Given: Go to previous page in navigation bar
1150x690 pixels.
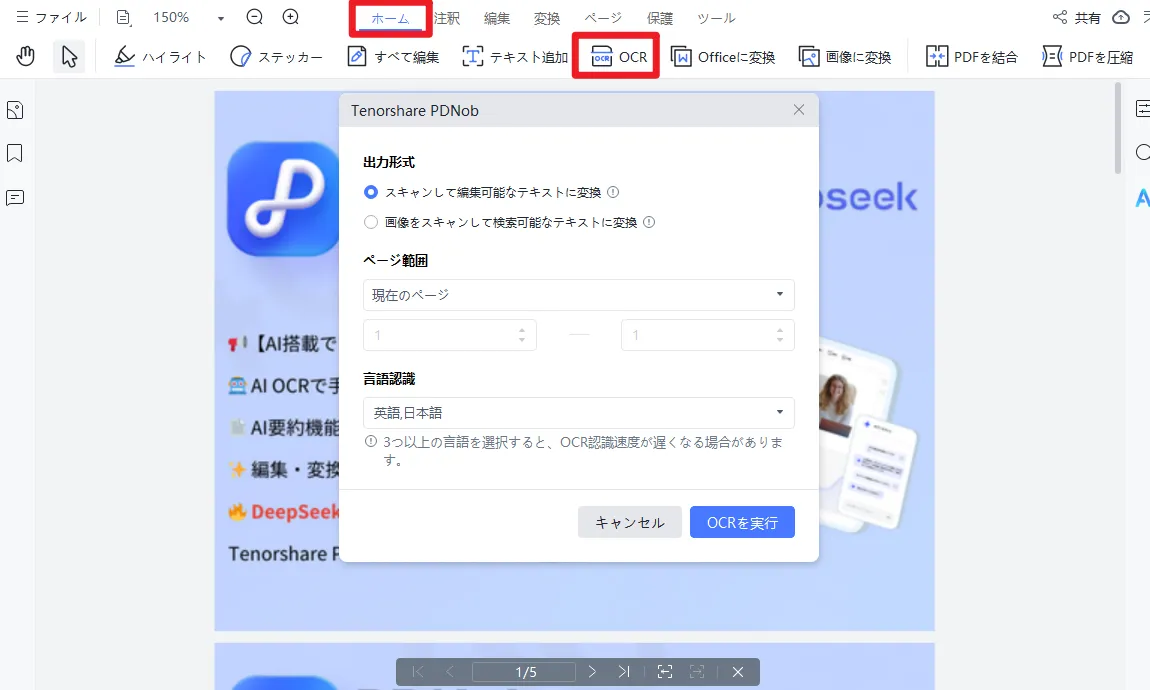Looking at the screenshot, I should pos(450,672).
